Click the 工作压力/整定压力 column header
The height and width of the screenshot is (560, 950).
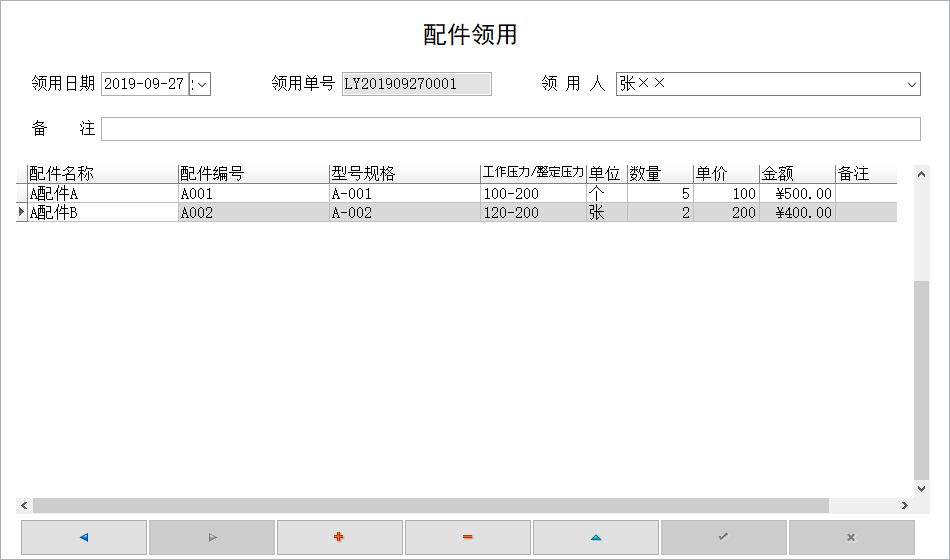click(x=533, y=174)
